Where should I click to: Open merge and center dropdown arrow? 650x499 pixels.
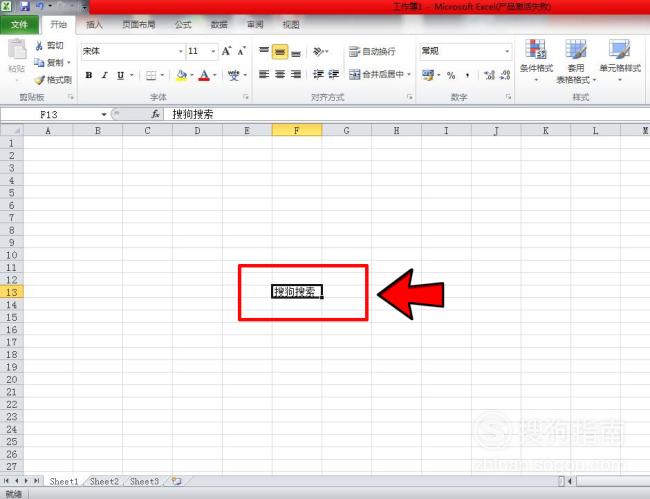pos(409,75)
